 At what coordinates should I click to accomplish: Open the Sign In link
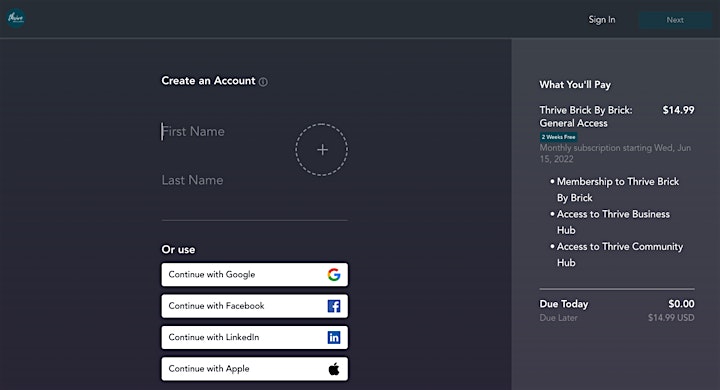[x=602, y=20]
